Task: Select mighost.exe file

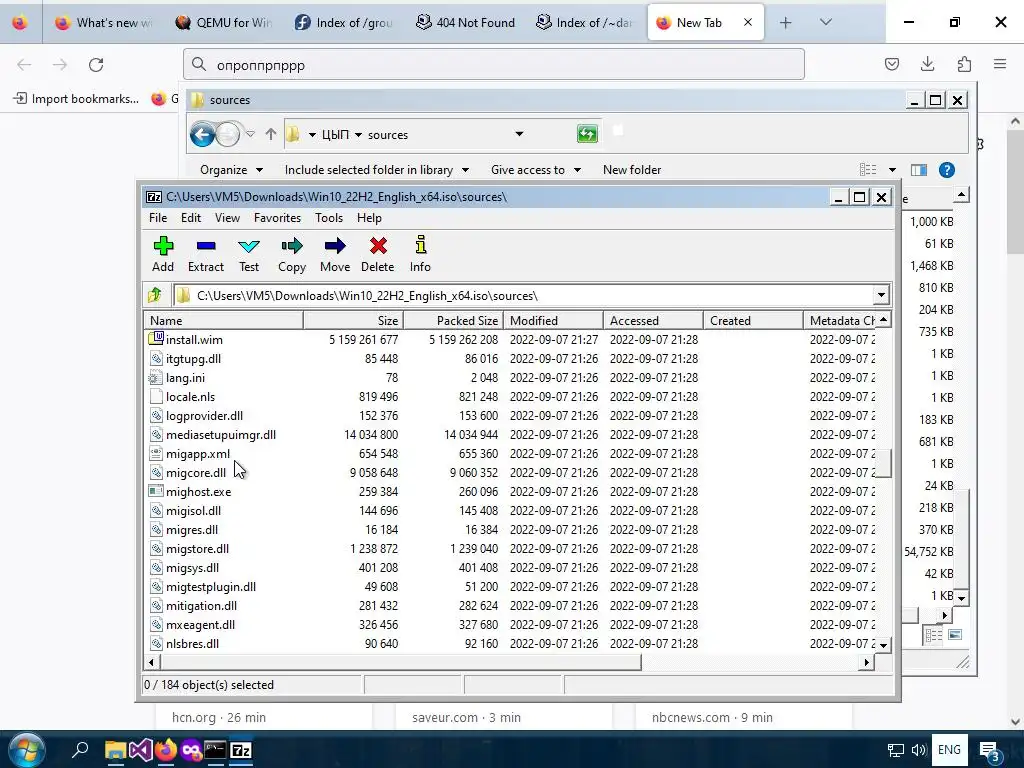Action: click(x=509, y=491)
